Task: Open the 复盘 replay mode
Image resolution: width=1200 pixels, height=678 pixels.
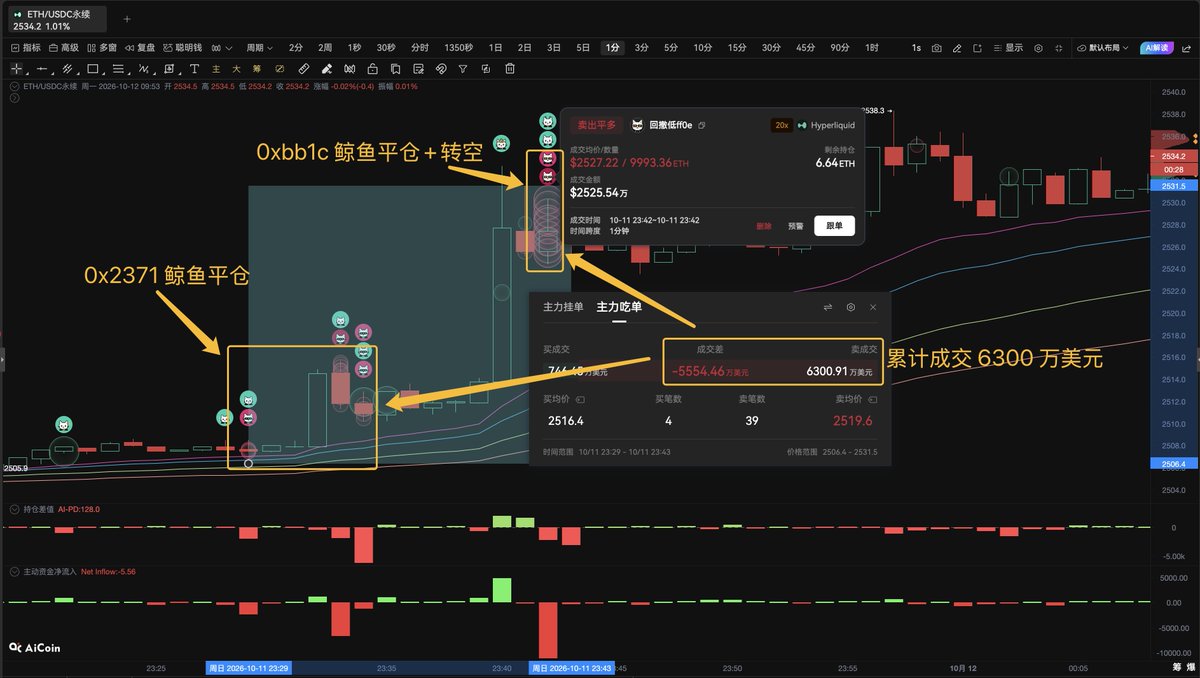Action: click(x=140, y=48)
